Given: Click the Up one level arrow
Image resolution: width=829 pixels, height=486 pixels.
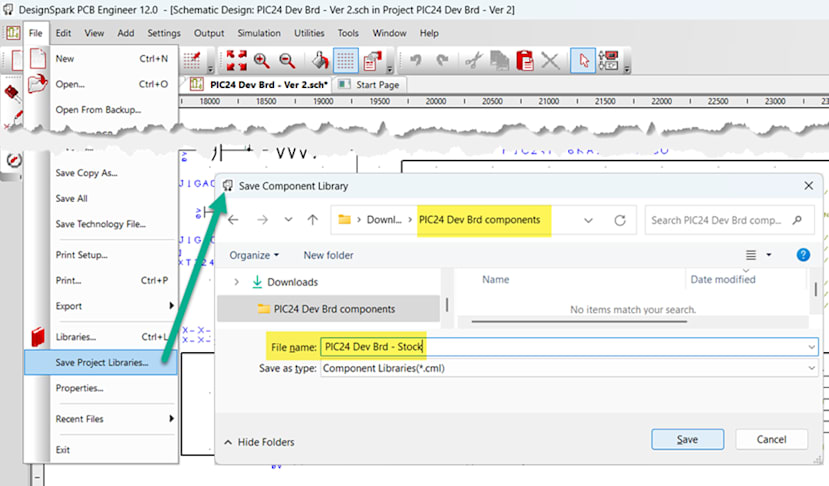Looking at the screenshot, I should point(312,220).
